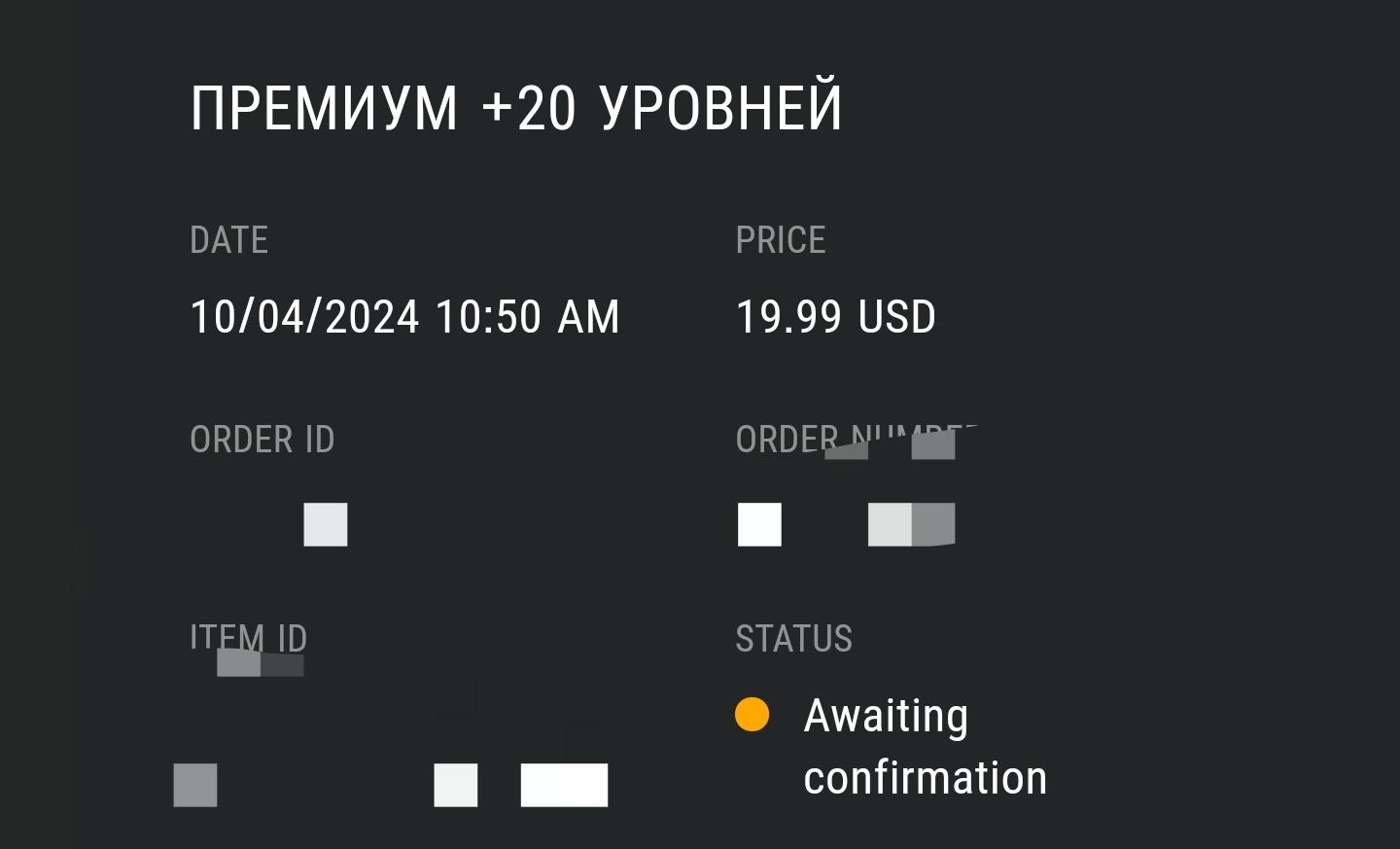Click the DATE field label
Viewport: 1400px width, 849px height.
coord(228,240)
